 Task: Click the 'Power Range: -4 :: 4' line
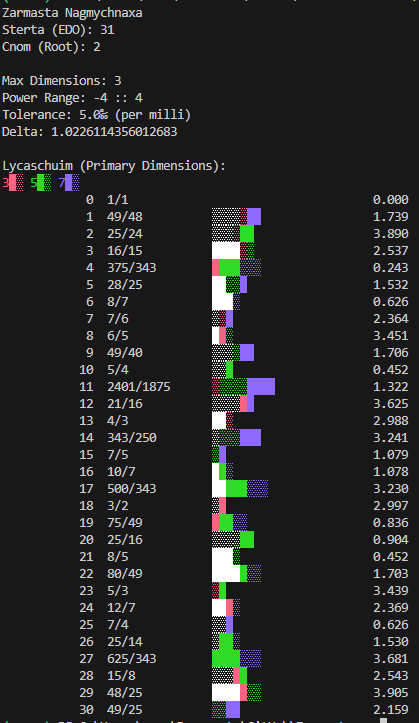(72, 98)
